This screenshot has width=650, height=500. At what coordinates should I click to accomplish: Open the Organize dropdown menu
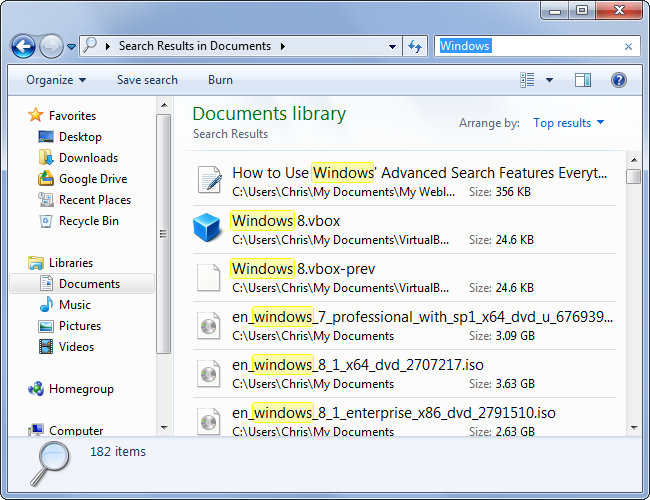(56, 80)
